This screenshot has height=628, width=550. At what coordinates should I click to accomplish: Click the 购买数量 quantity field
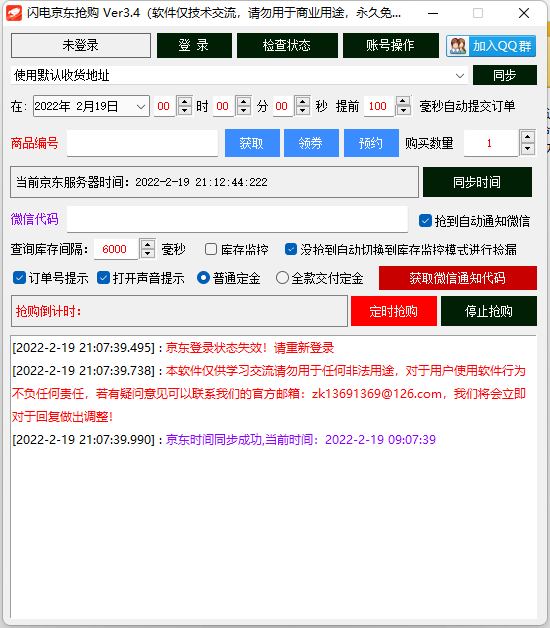coord(491,143)
